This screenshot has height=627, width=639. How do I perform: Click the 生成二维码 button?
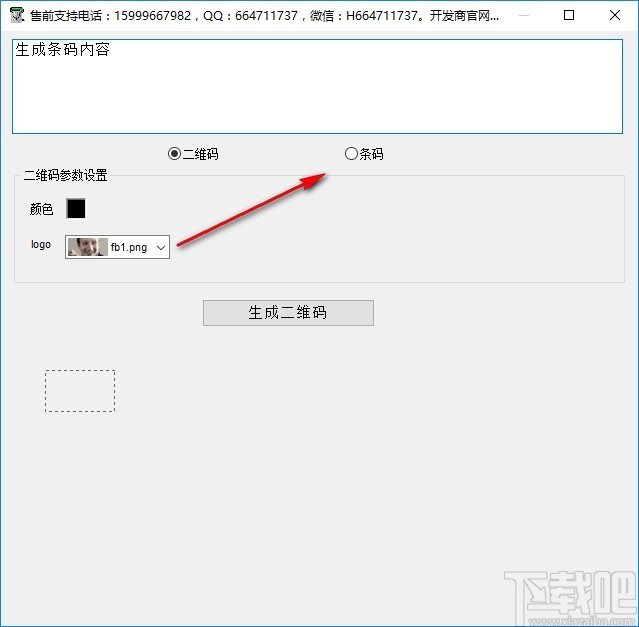coord(288,313)
